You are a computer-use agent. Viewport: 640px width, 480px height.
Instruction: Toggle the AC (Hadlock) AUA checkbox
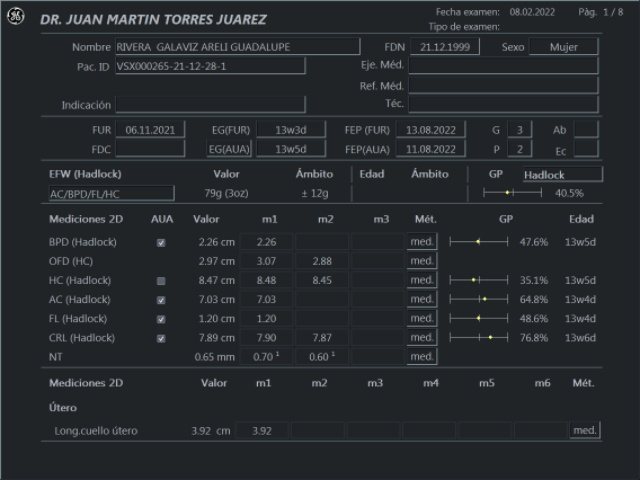click(161, 300)
